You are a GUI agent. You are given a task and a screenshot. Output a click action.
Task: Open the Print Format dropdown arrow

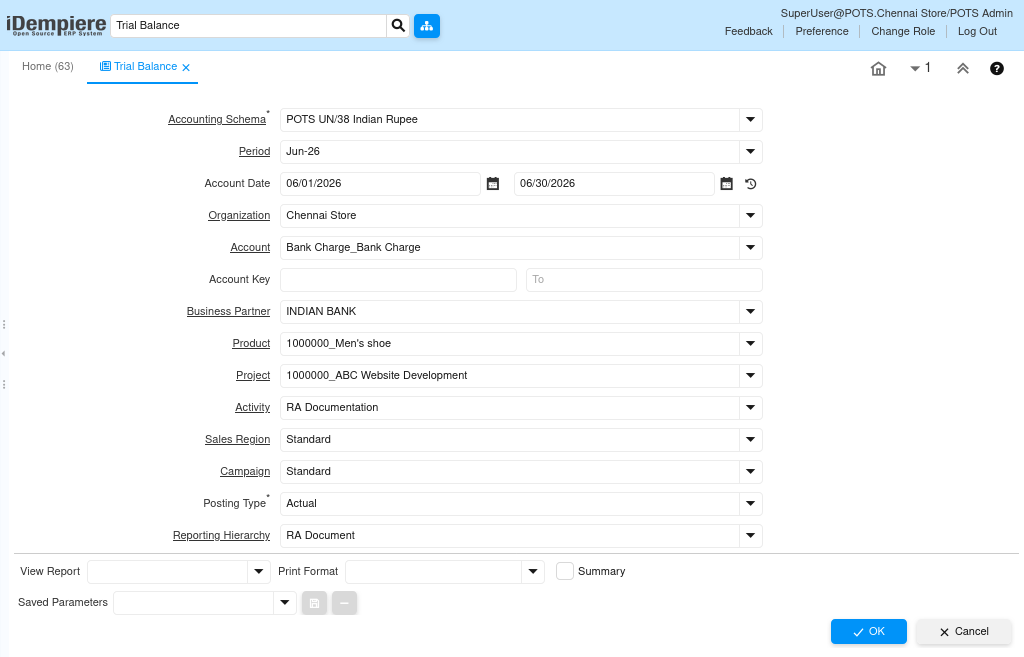[x=533, y=571]
